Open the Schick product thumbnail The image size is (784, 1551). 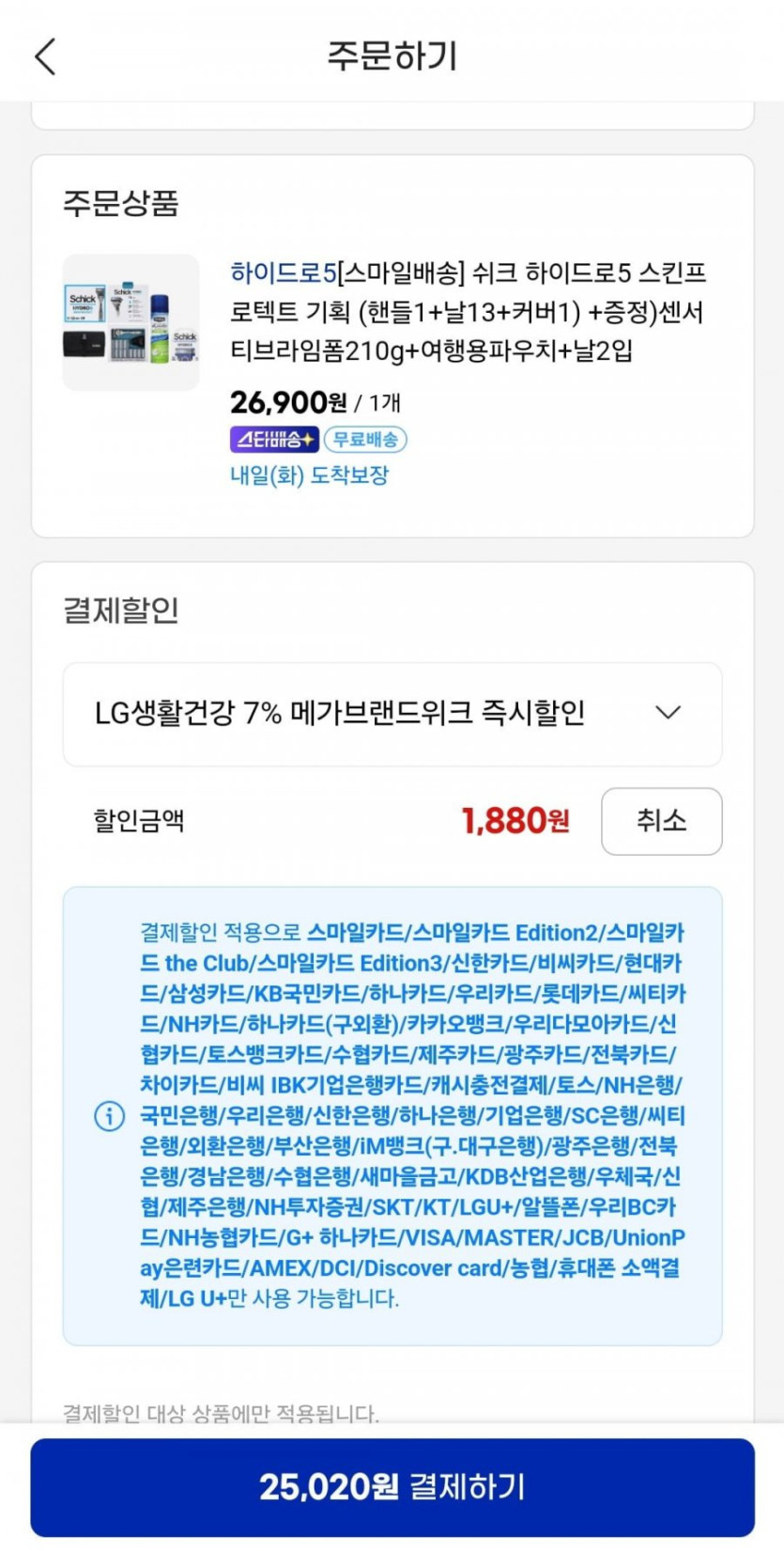[131, 322]
